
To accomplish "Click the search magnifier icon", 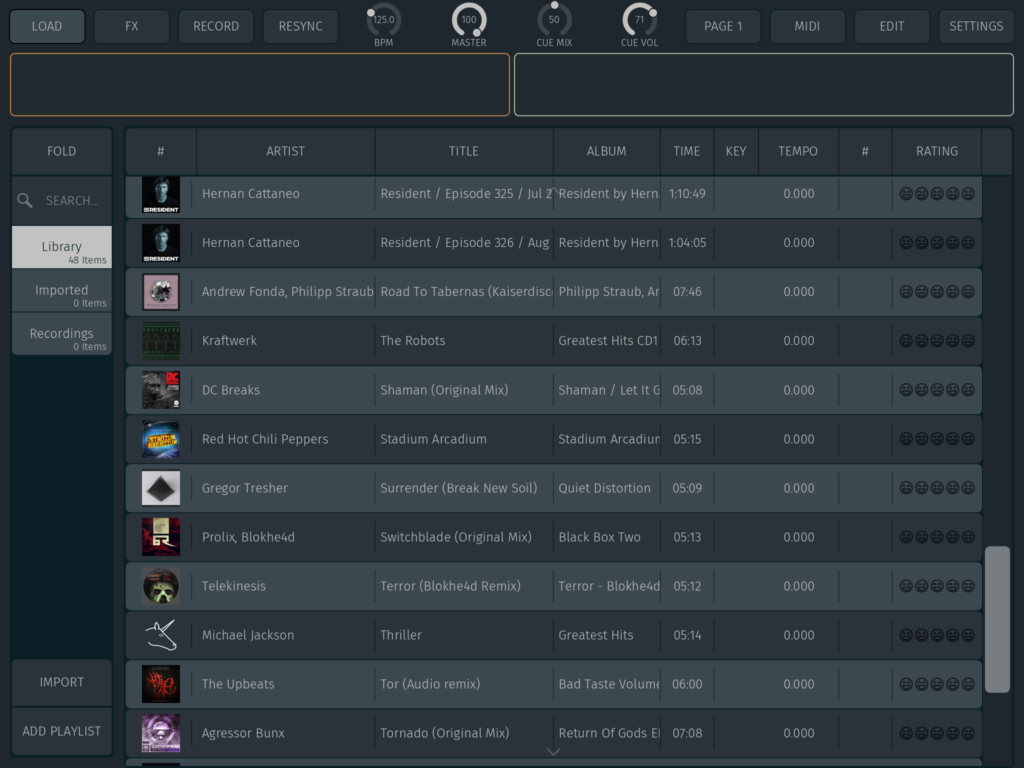I will tap(25, 201).
